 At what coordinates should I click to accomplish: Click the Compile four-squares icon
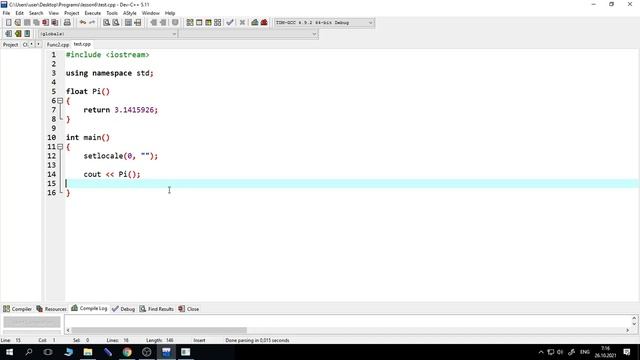[190, 23]
